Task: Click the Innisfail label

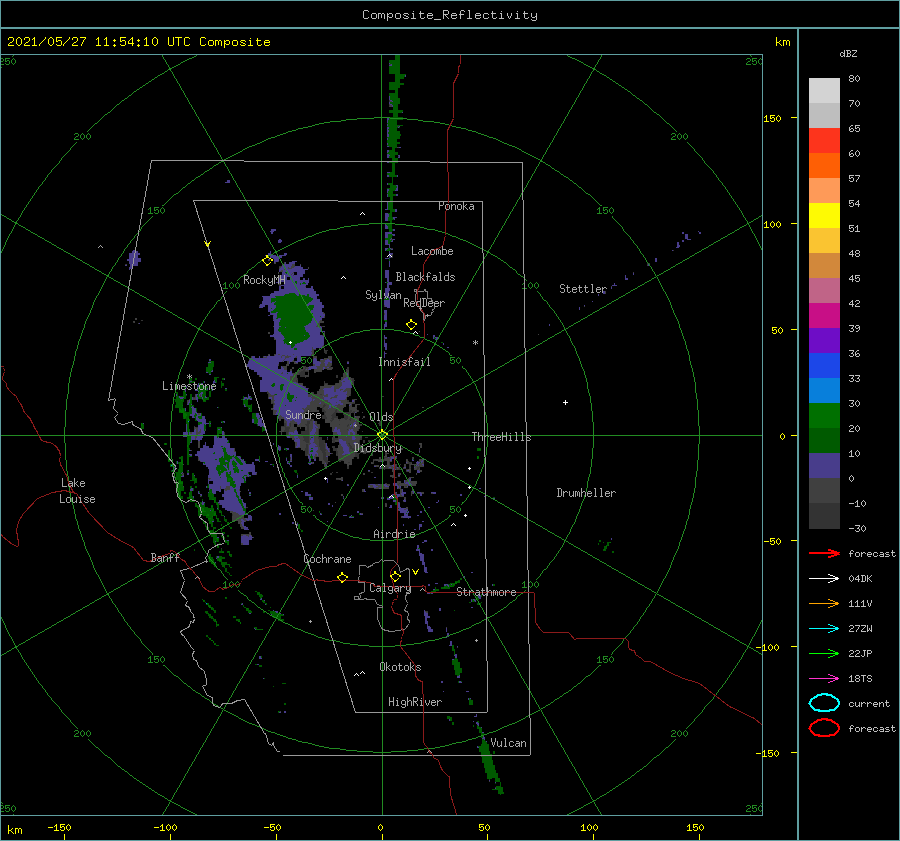Action: click(x=404, y=362)
